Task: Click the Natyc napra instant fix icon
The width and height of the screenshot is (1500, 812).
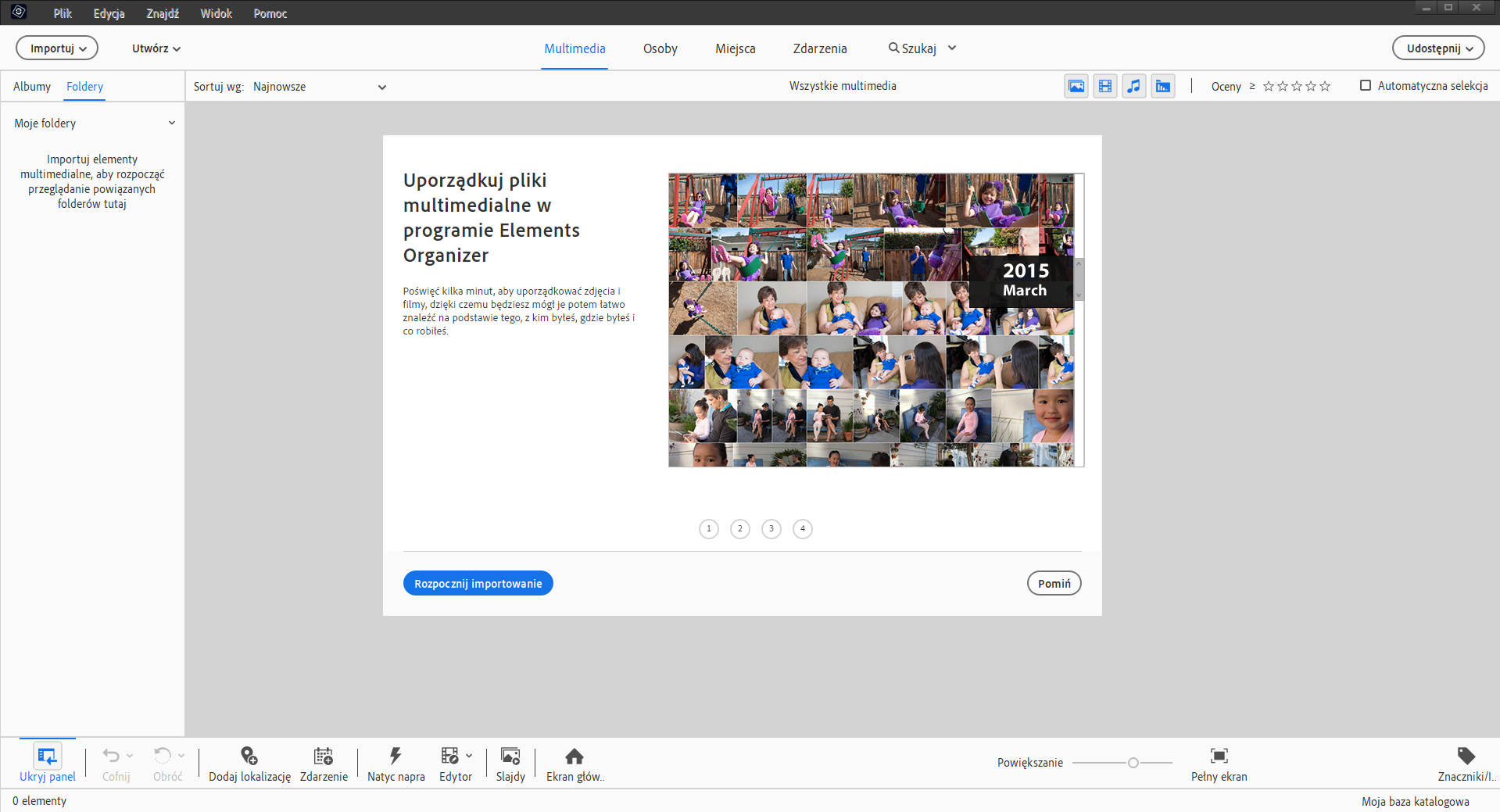Action: point(396,756)
